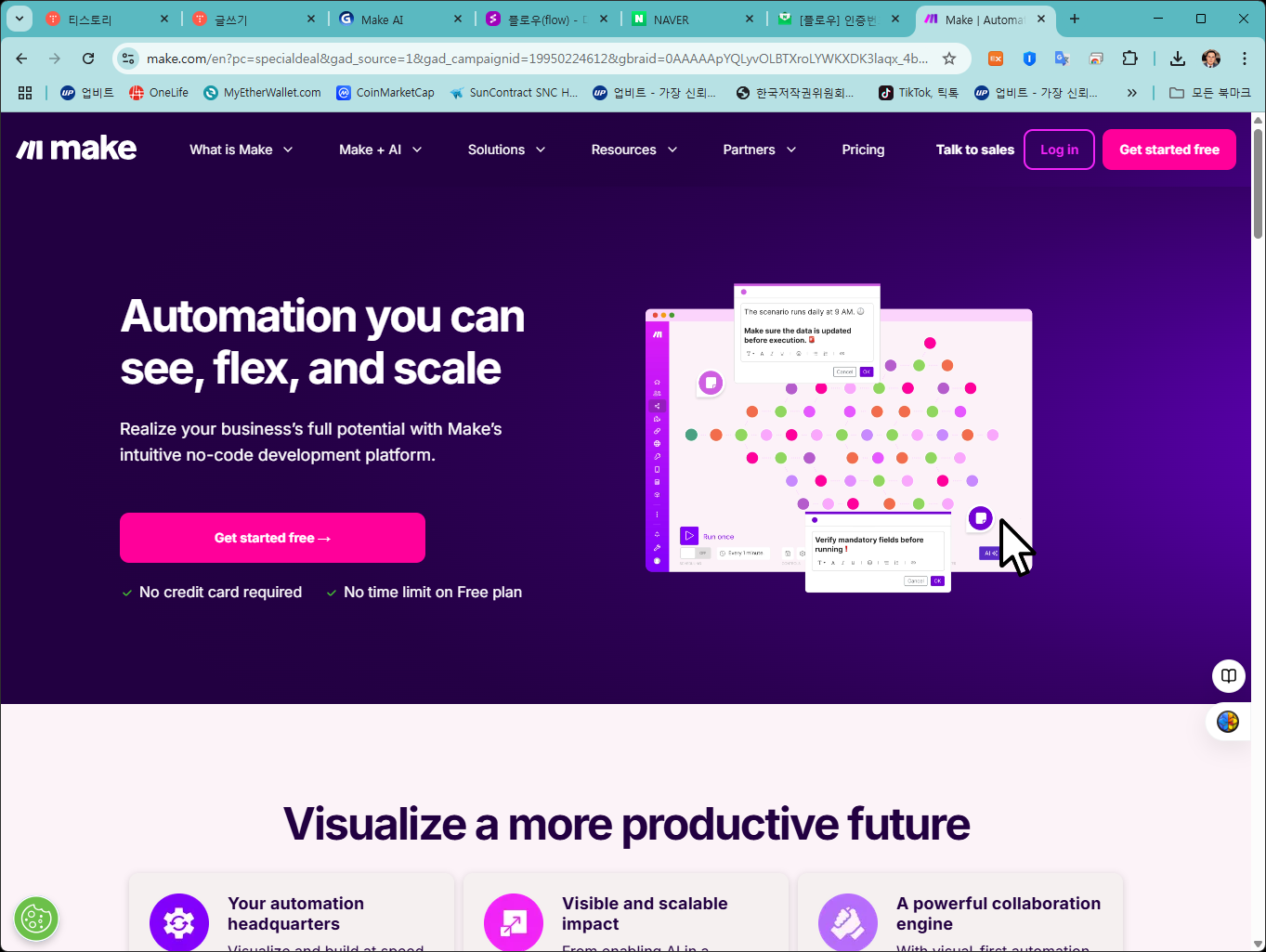The width and height of the screenshot is (1266, 952).
Task: Close the 티스토리 tab
Action: click(x=164, y=19)
